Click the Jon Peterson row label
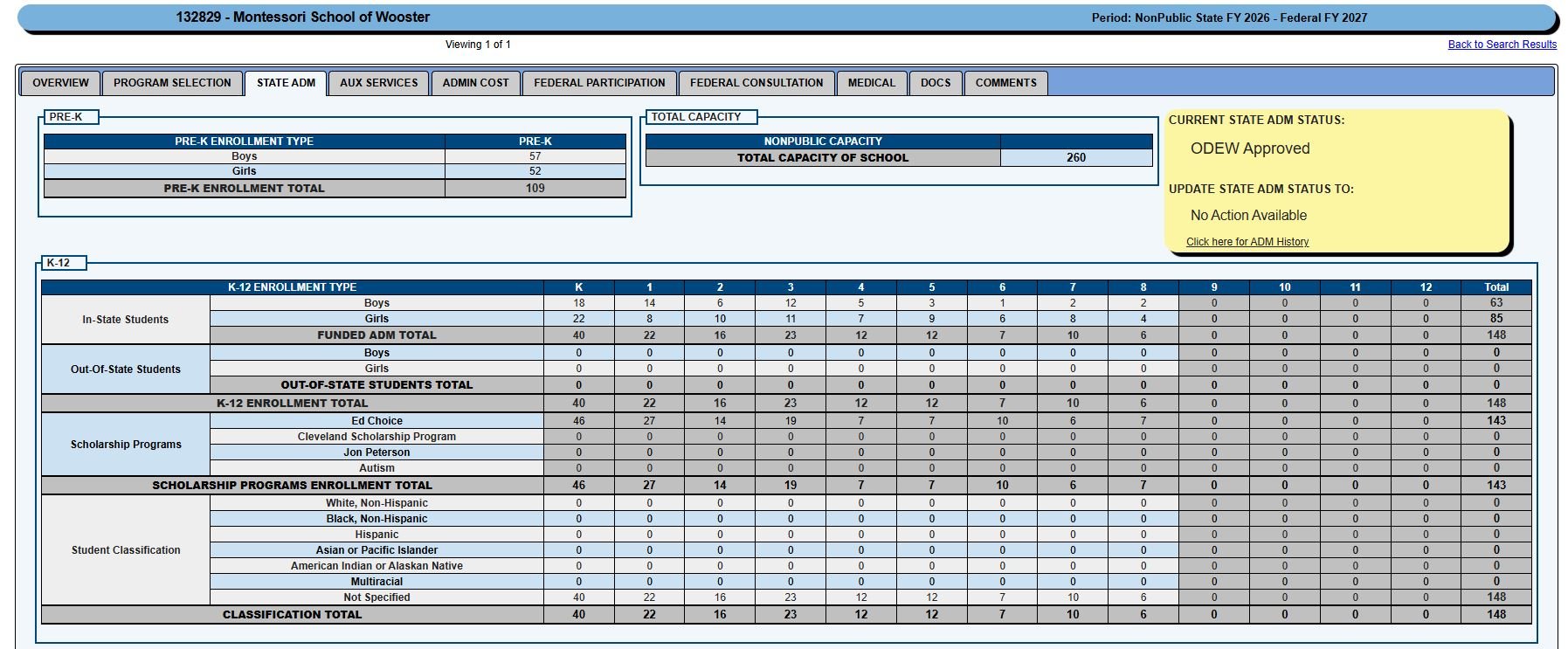The height and width of the screenshot is (649, 1568). point(376,452)
